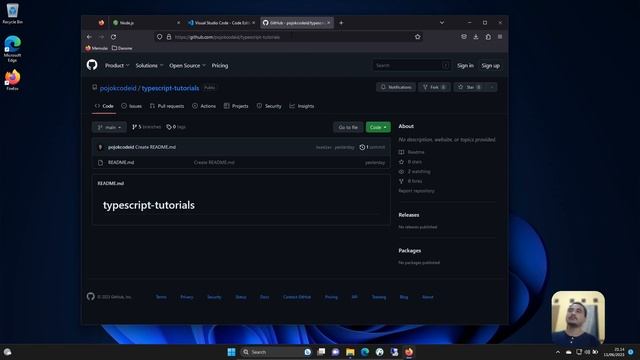The height and width of the screenshot is (360, 640).
Task: Reload the page with refresh icon
Action: [113, 37]
